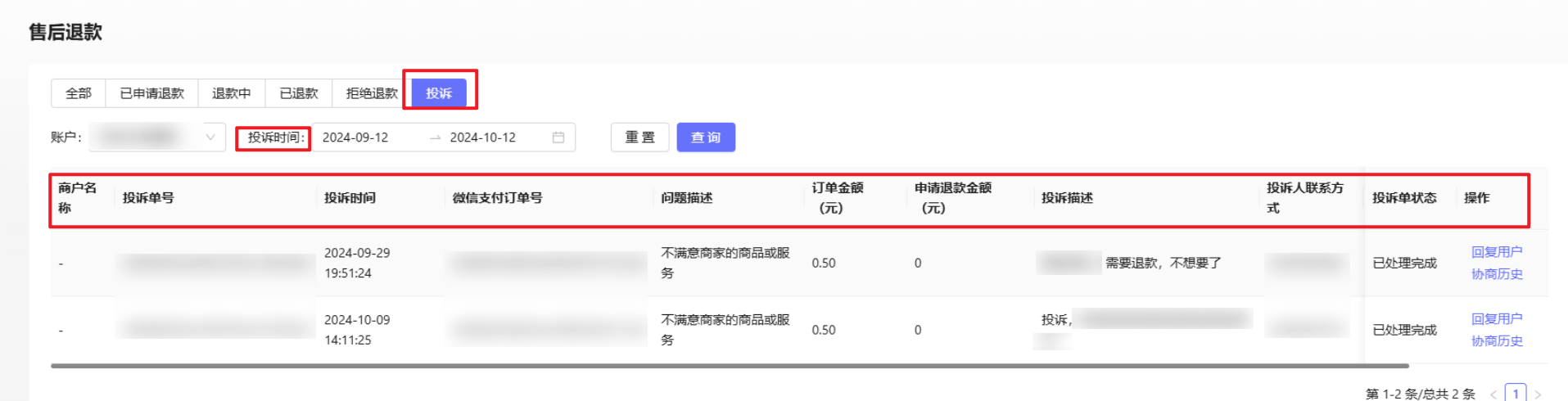Screen dimensions: 1568x401
Task: Click the horizontal table scrollbar
Action: (729, 366)
